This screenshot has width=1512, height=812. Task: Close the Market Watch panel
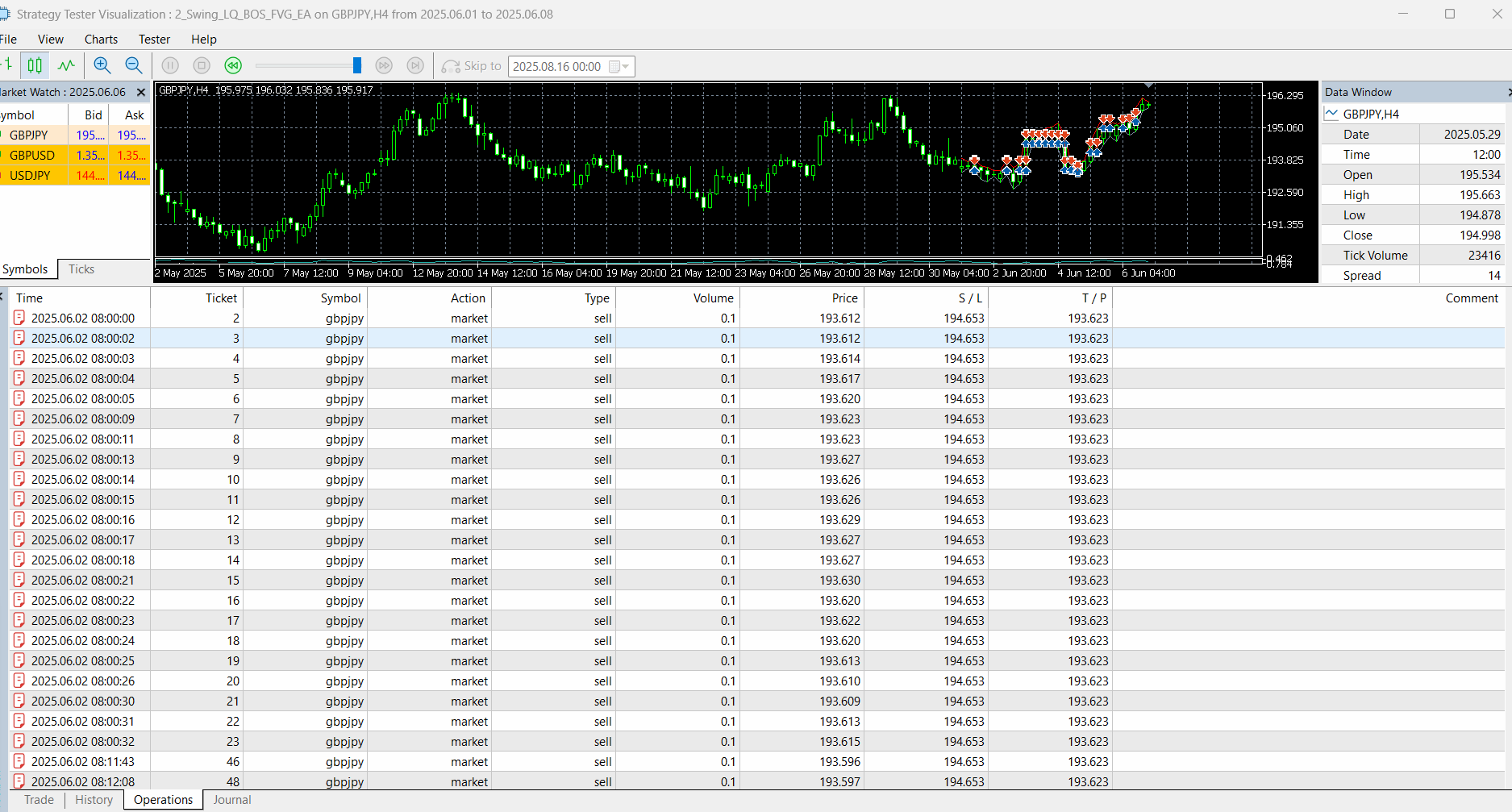(141, 93)
